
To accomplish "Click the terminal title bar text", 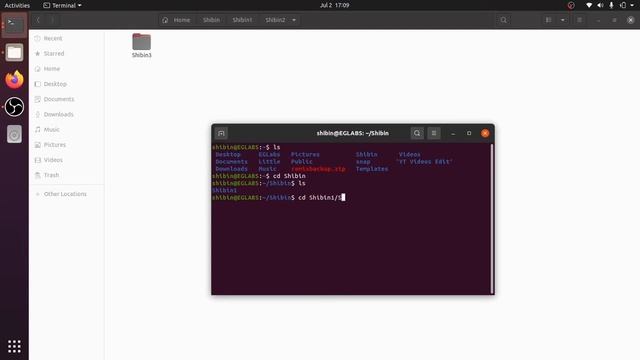I will (353, 133).
